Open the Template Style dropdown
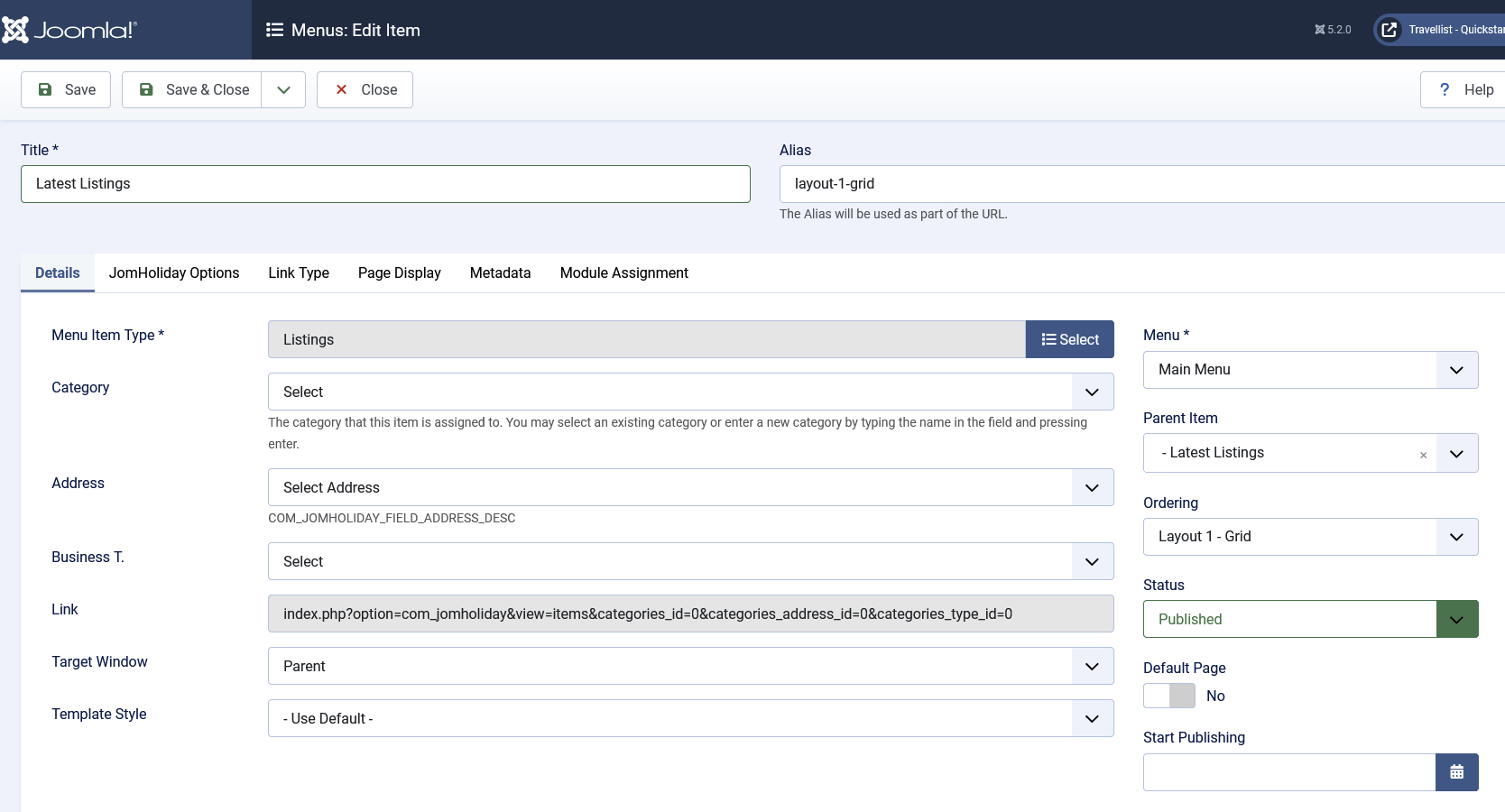The image size is (1505, 812). (691, 718)
